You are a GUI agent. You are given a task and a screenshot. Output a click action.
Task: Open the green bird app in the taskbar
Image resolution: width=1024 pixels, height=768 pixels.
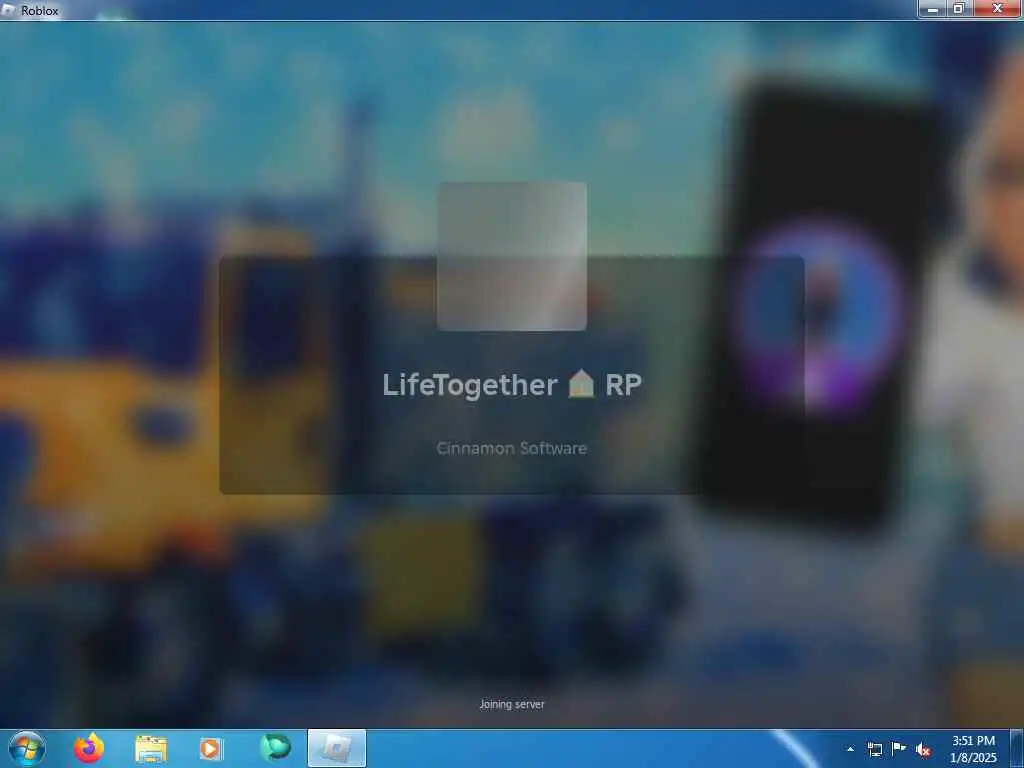point(275,748)
